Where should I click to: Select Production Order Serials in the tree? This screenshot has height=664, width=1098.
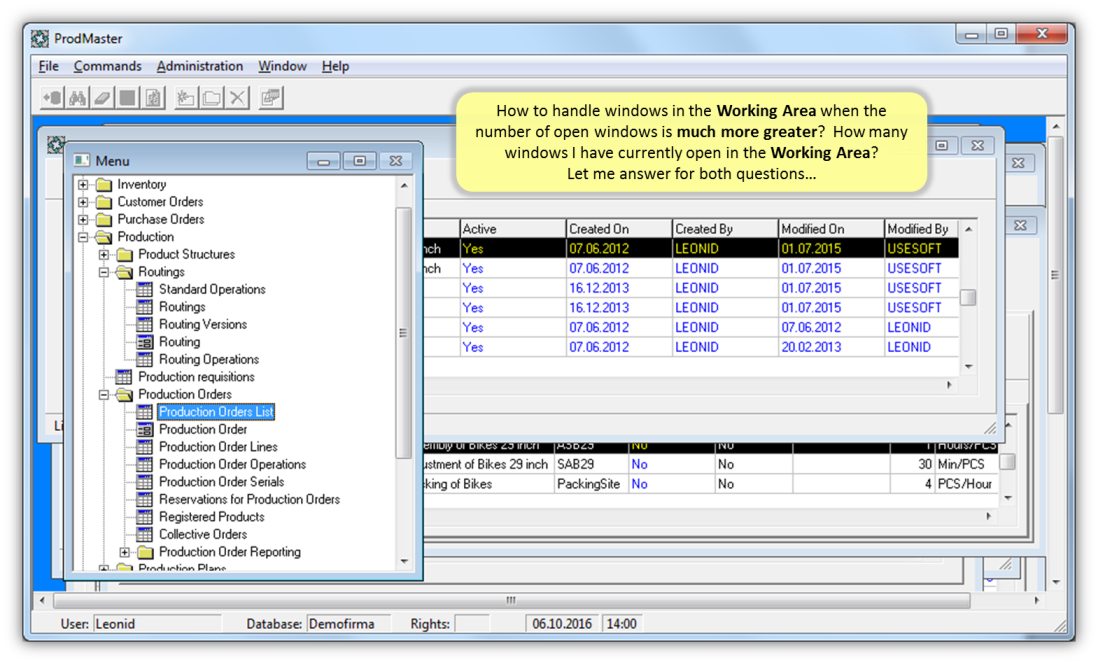221,482
